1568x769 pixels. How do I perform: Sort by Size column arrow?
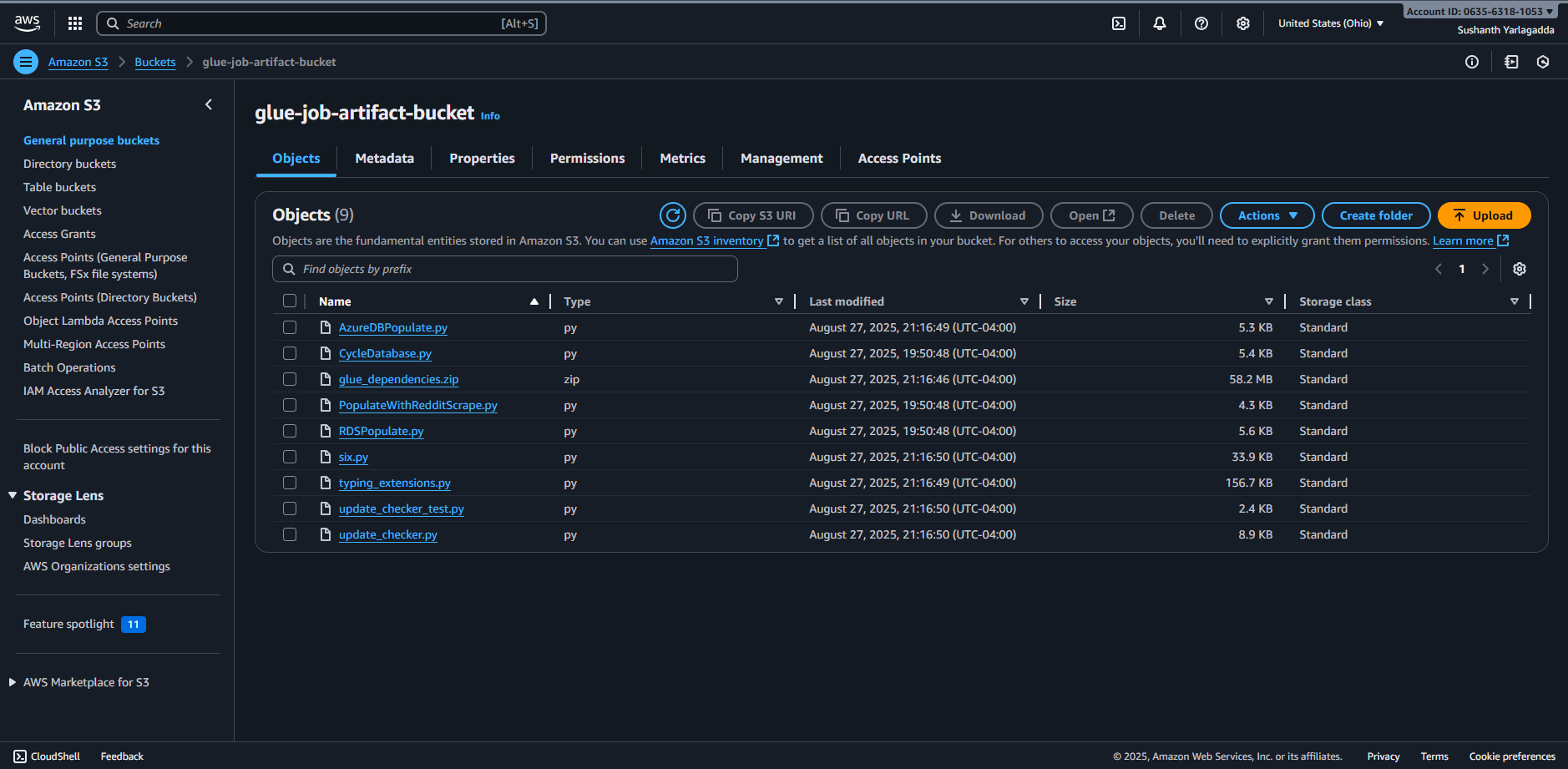pyautogui.click(x=1269, y=301)
